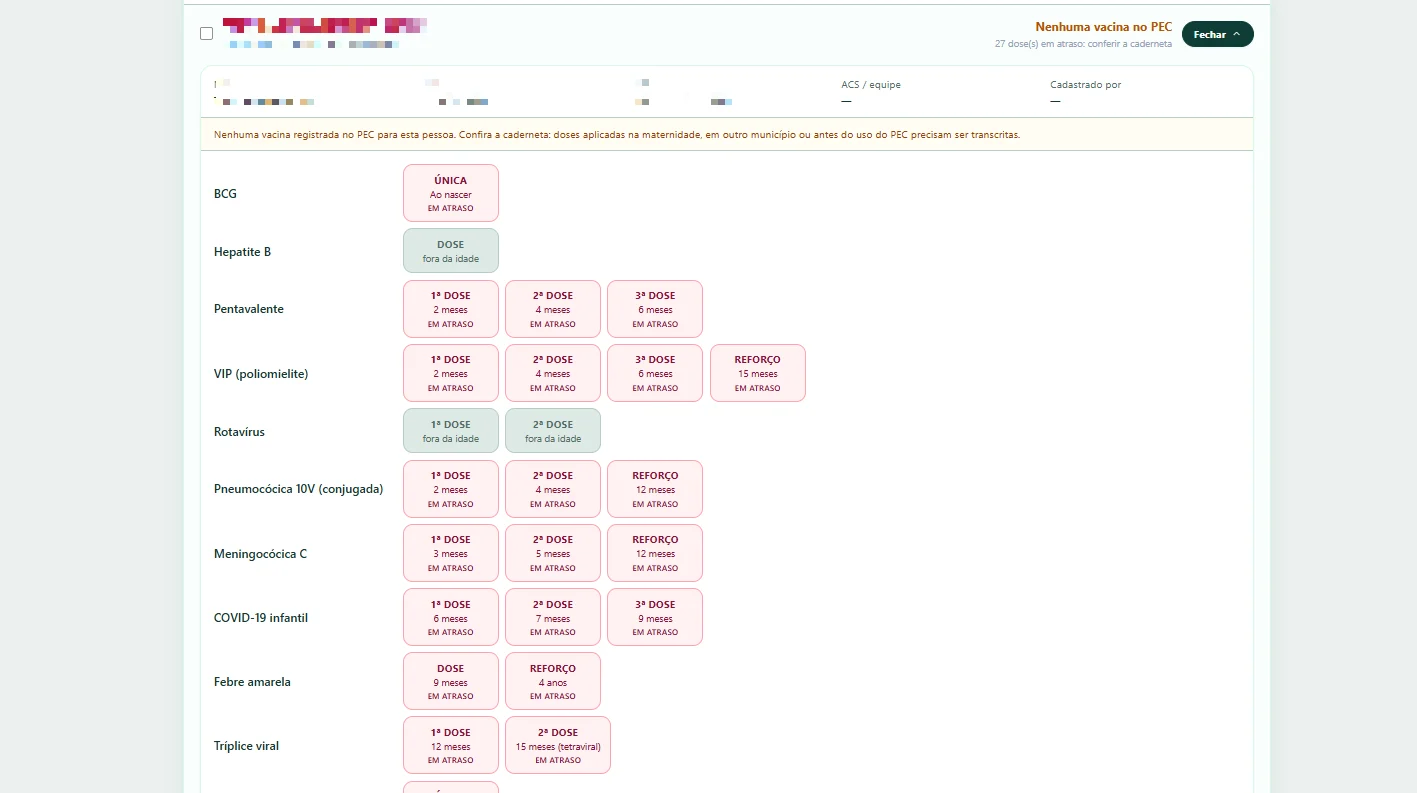Click the Pneumocócica 10V 2ª dose card
This screenshot has width=1417, height=793.
[x=553, y=489]
